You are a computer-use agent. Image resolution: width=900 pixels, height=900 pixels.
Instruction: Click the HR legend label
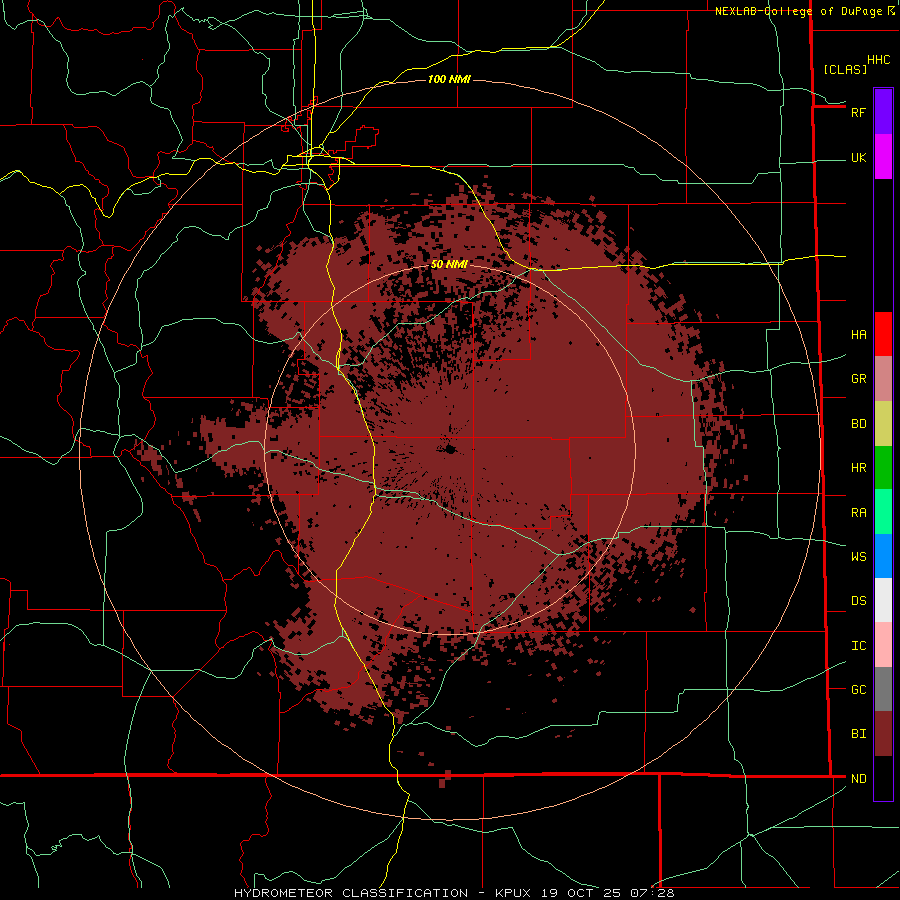coord(858,468)
